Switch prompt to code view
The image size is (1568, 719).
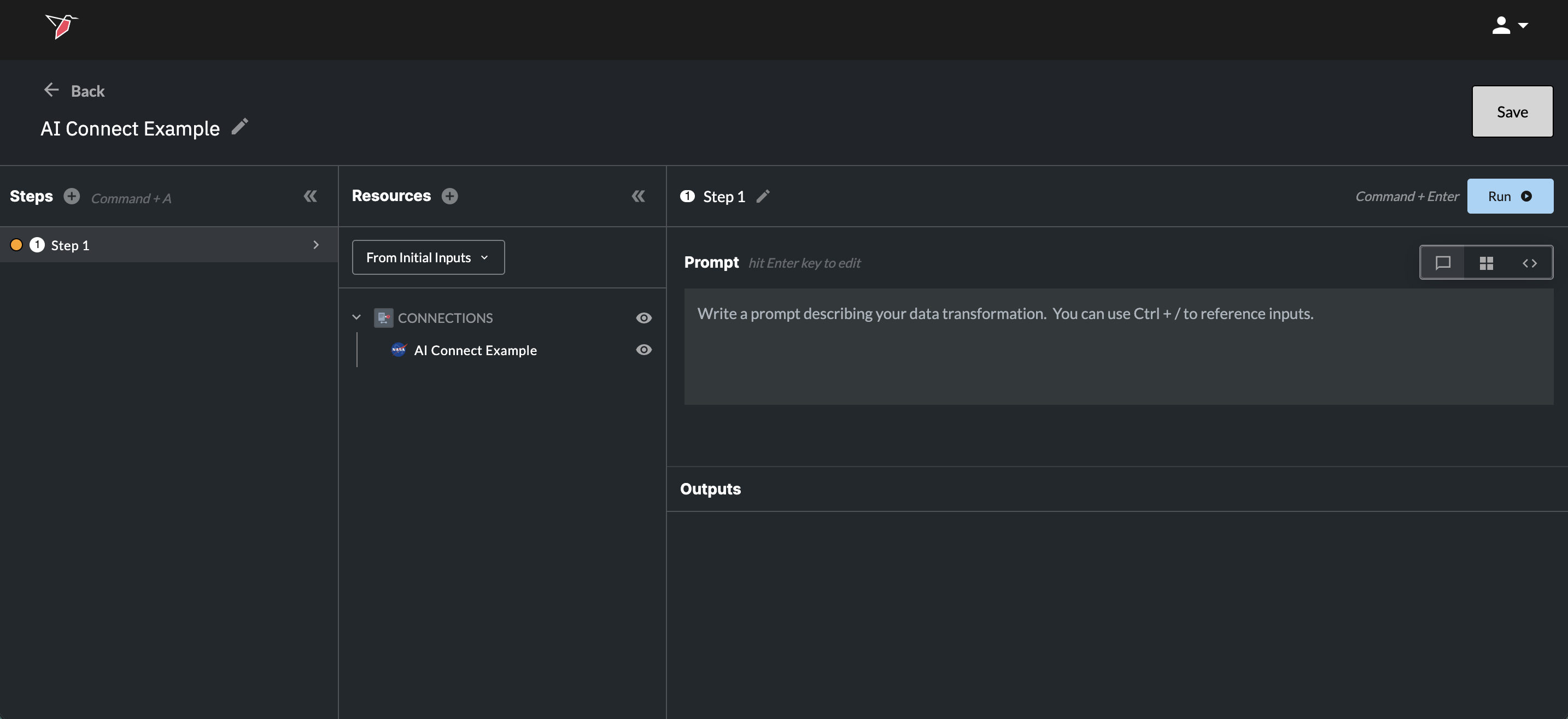click(1529, 263)
